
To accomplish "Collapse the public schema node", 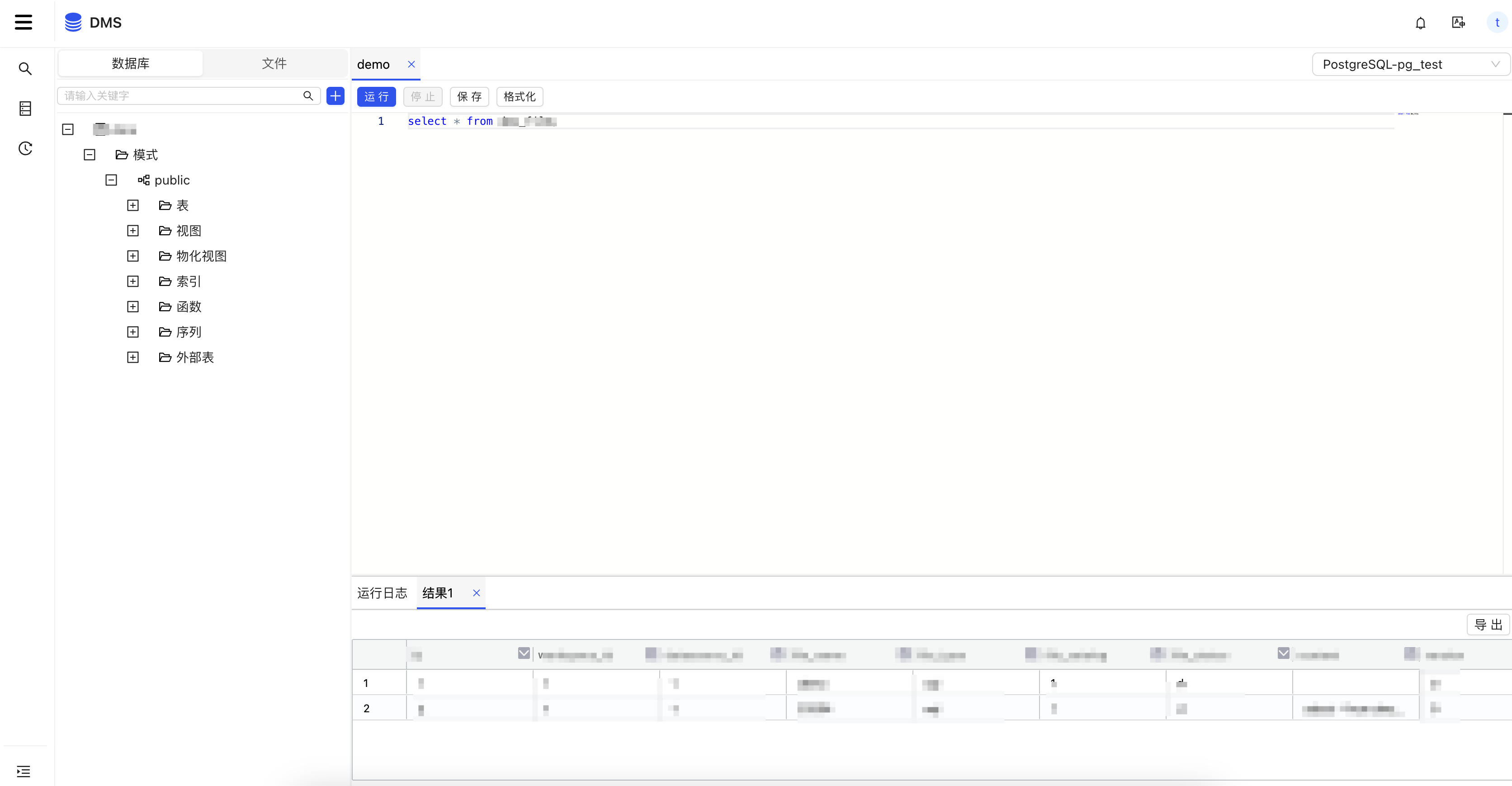I will point(112,180).
